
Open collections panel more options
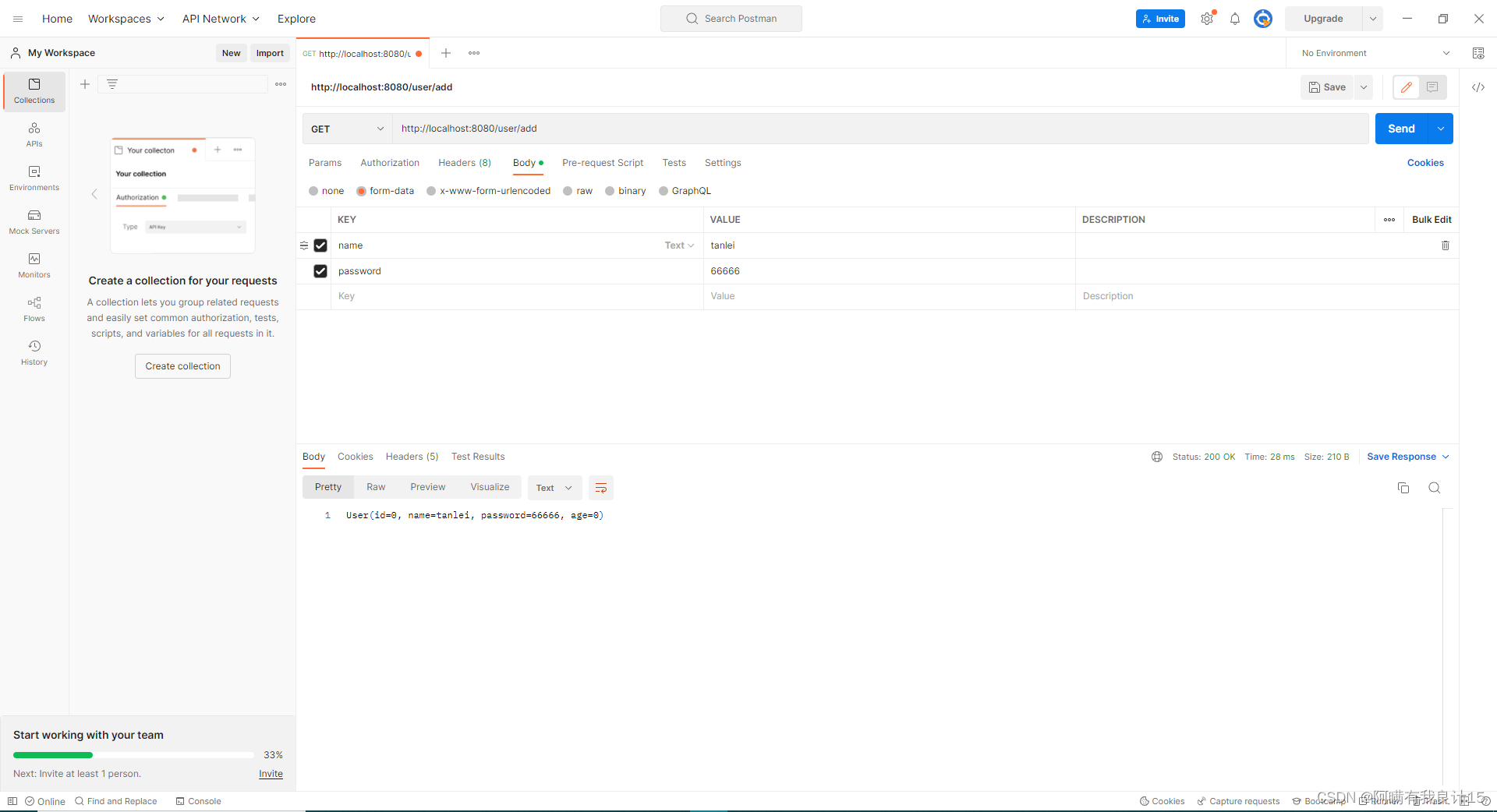281,84
